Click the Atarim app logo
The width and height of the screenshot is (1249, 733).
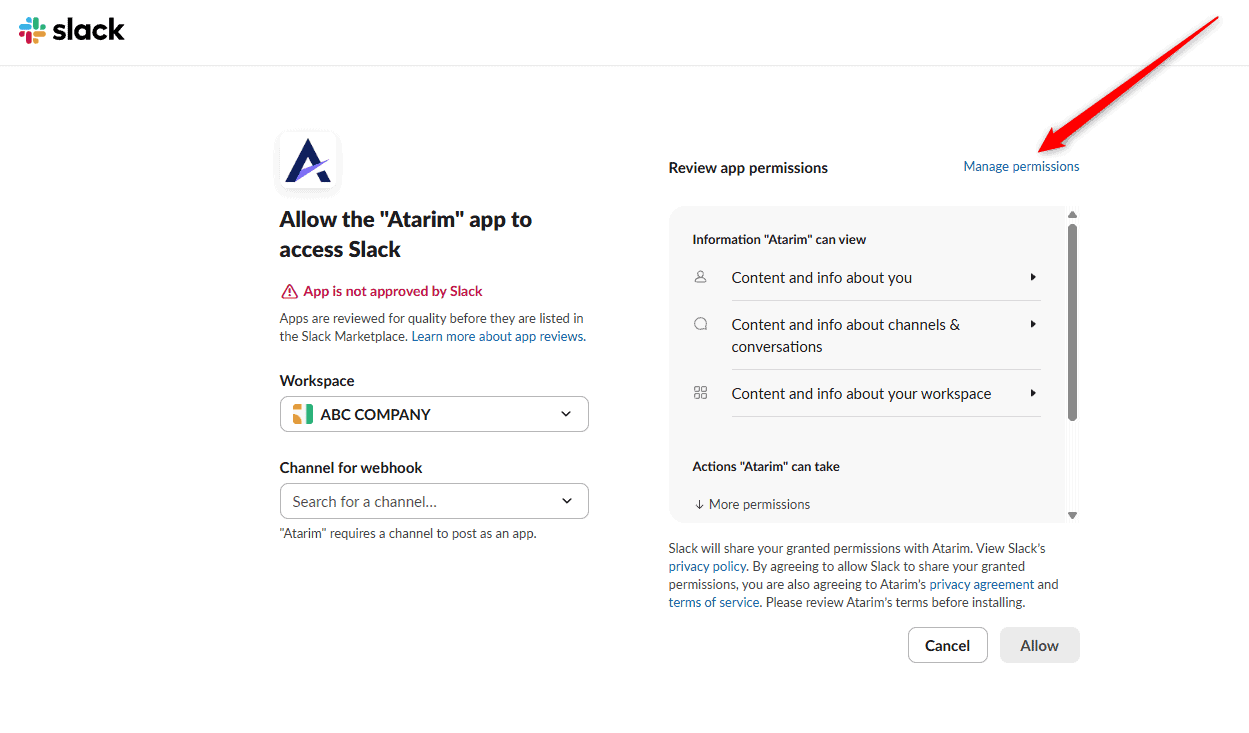(308, 161)
